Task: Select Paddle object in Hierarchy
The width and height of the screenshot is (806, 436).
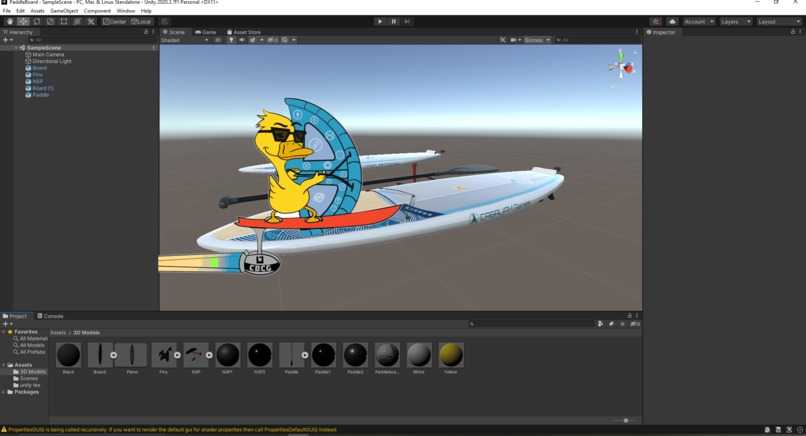Action: [41, 95]
